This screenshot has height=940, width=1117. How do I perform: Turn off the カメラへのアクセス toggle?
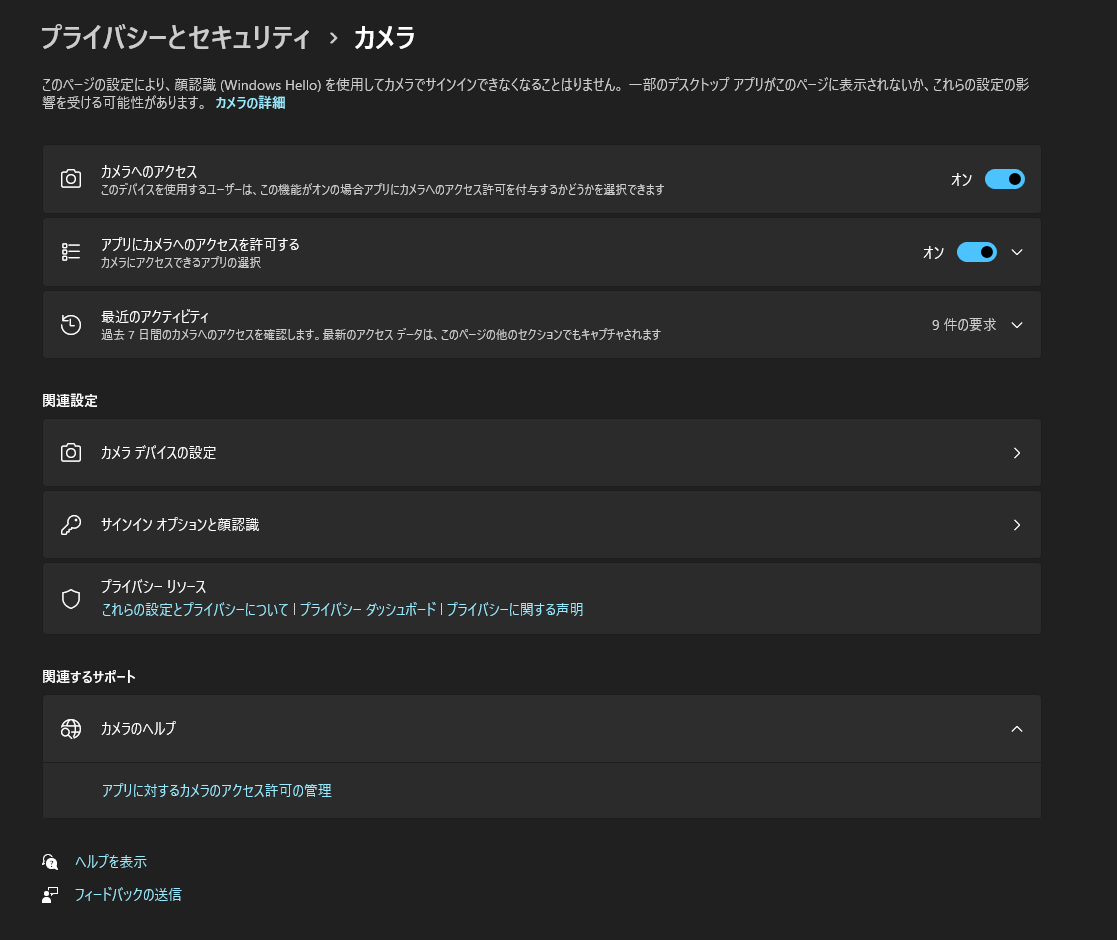(1004, 179)
